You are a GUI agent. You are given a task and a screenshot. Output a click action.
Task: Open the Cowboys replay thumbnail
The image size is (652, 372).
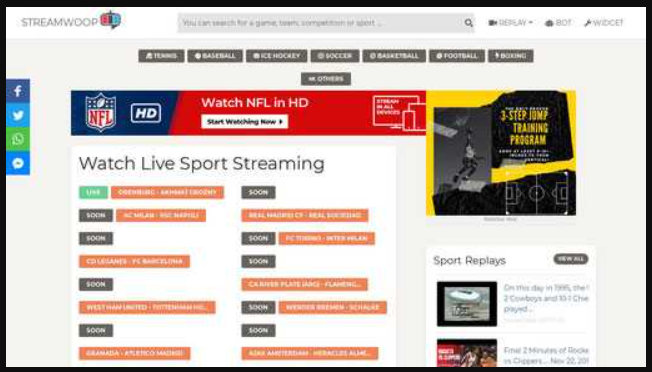[x=467, y=304]
